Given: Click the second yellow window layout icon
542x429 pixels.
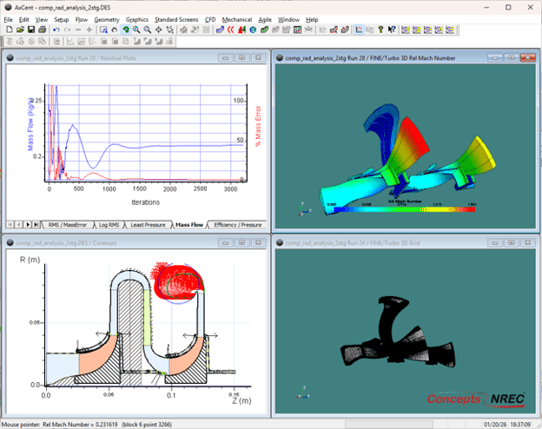Looking at the screenshot, I should [x=417, y=30].
